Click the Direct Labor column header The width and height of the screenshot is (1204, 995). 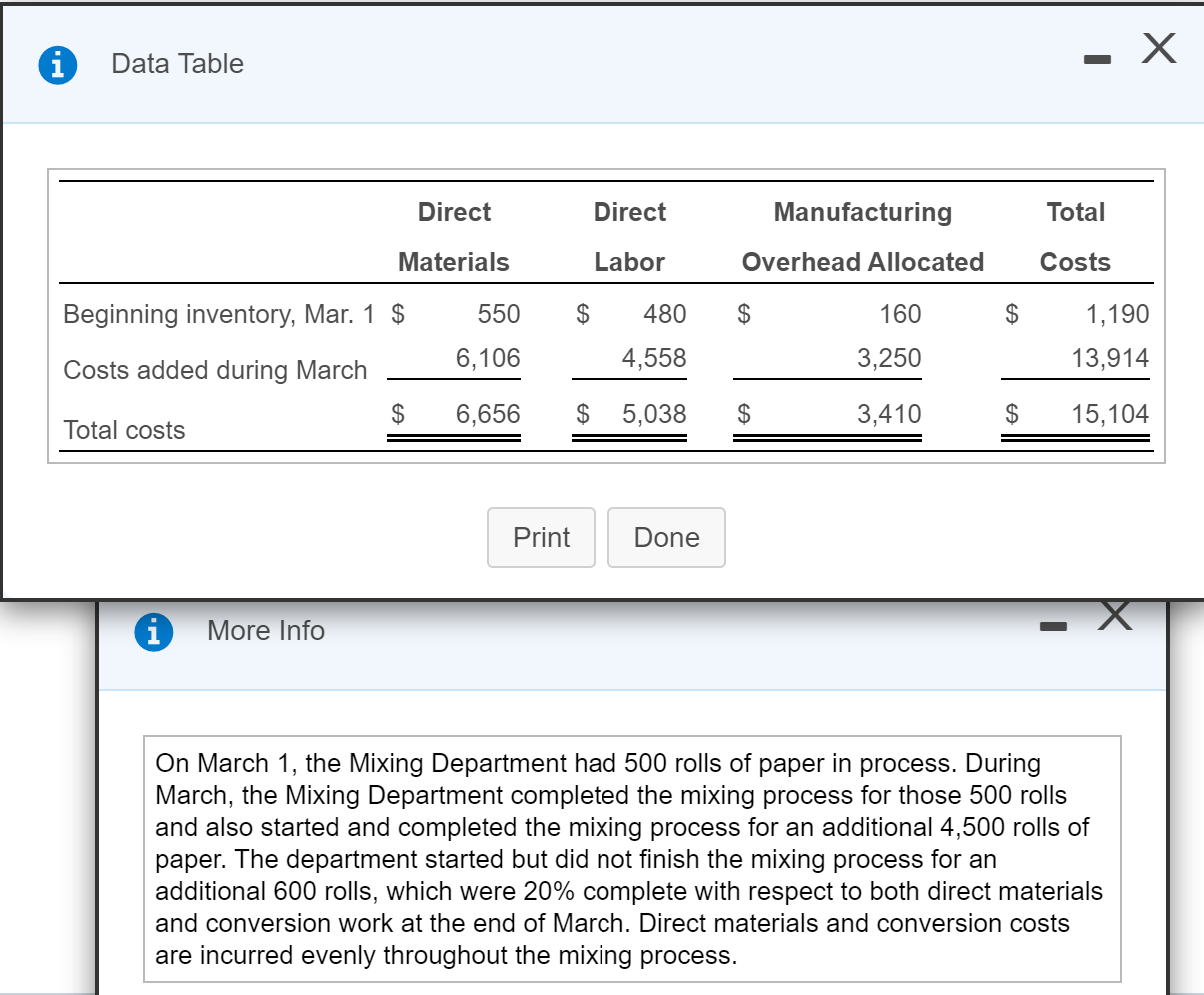tap(629, 237)
